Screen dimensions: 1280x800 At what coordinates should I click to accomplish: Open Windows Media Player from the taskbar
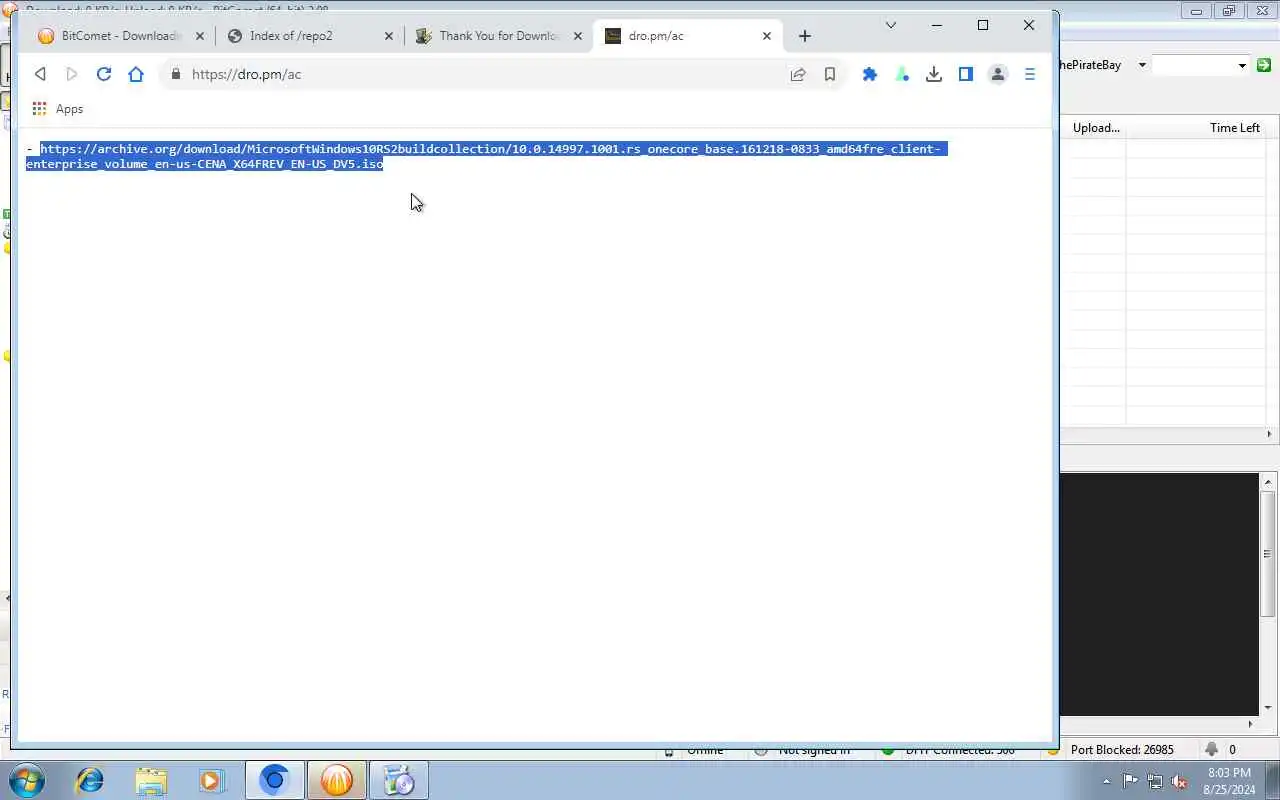pos(212,780)
